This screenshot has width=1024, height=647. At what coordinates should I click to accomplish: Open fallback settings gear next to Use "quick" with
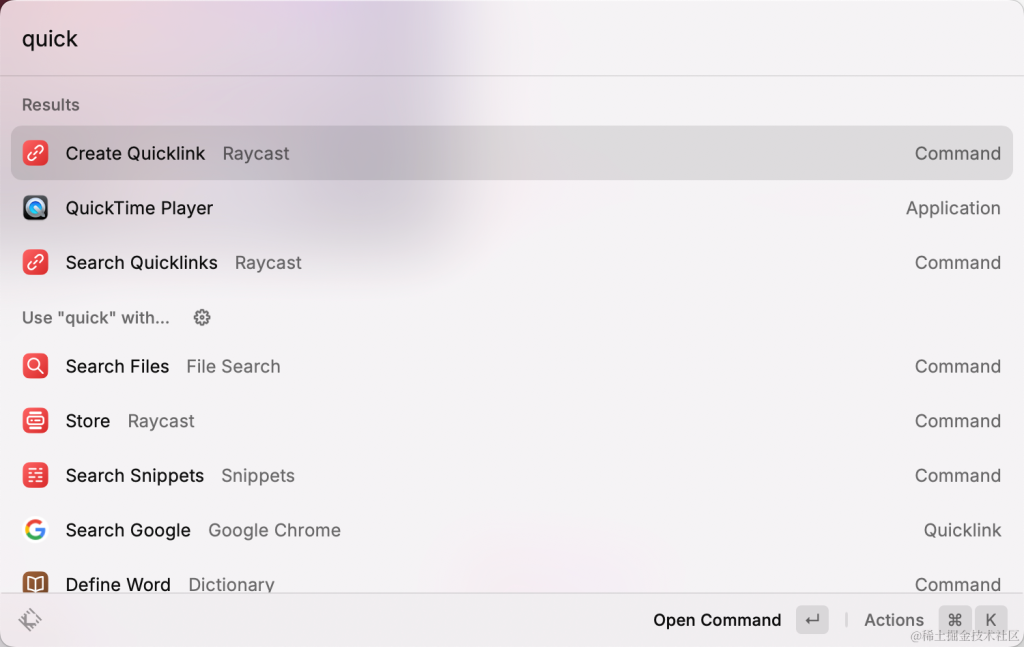[202, 317]
